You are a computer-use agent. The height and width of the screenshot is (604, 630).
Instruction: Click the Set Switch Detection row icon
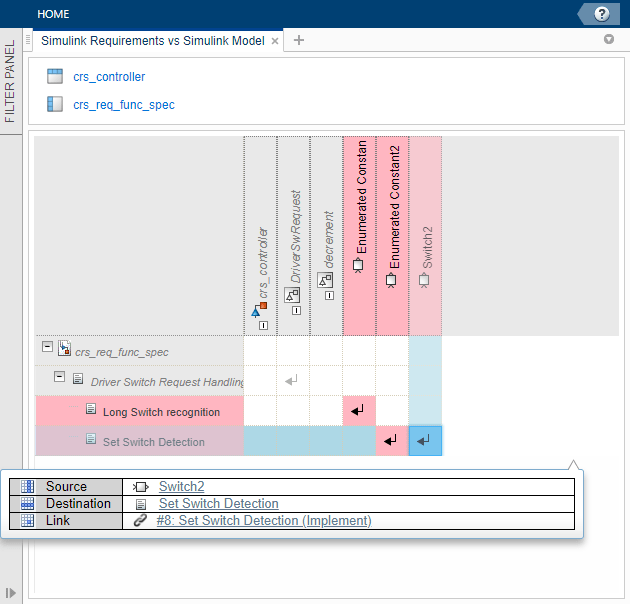[x=91, y=439]
